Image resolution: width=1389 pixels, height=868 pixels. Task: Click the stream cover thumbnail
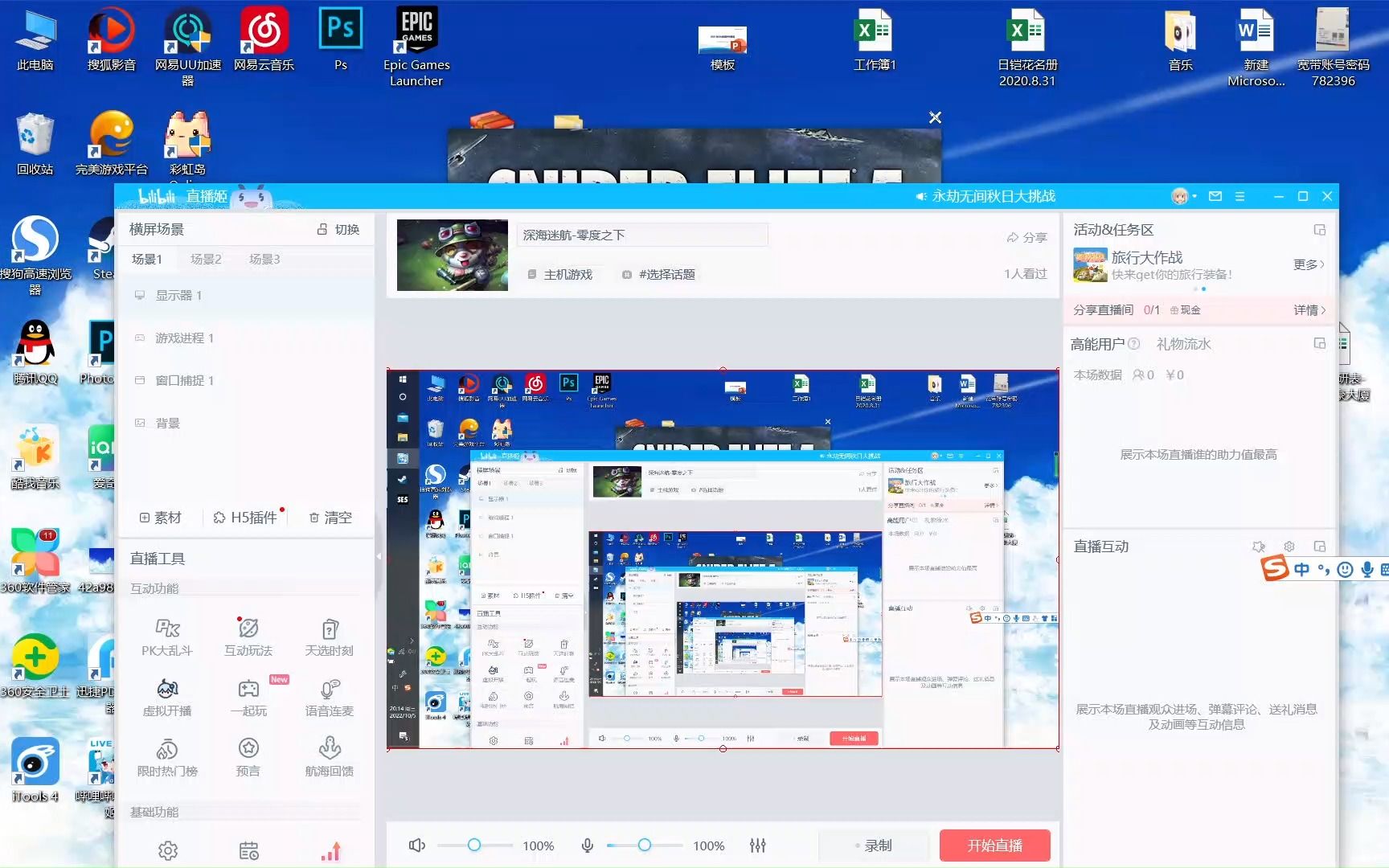pyautogui.click(x=453, y=255)
